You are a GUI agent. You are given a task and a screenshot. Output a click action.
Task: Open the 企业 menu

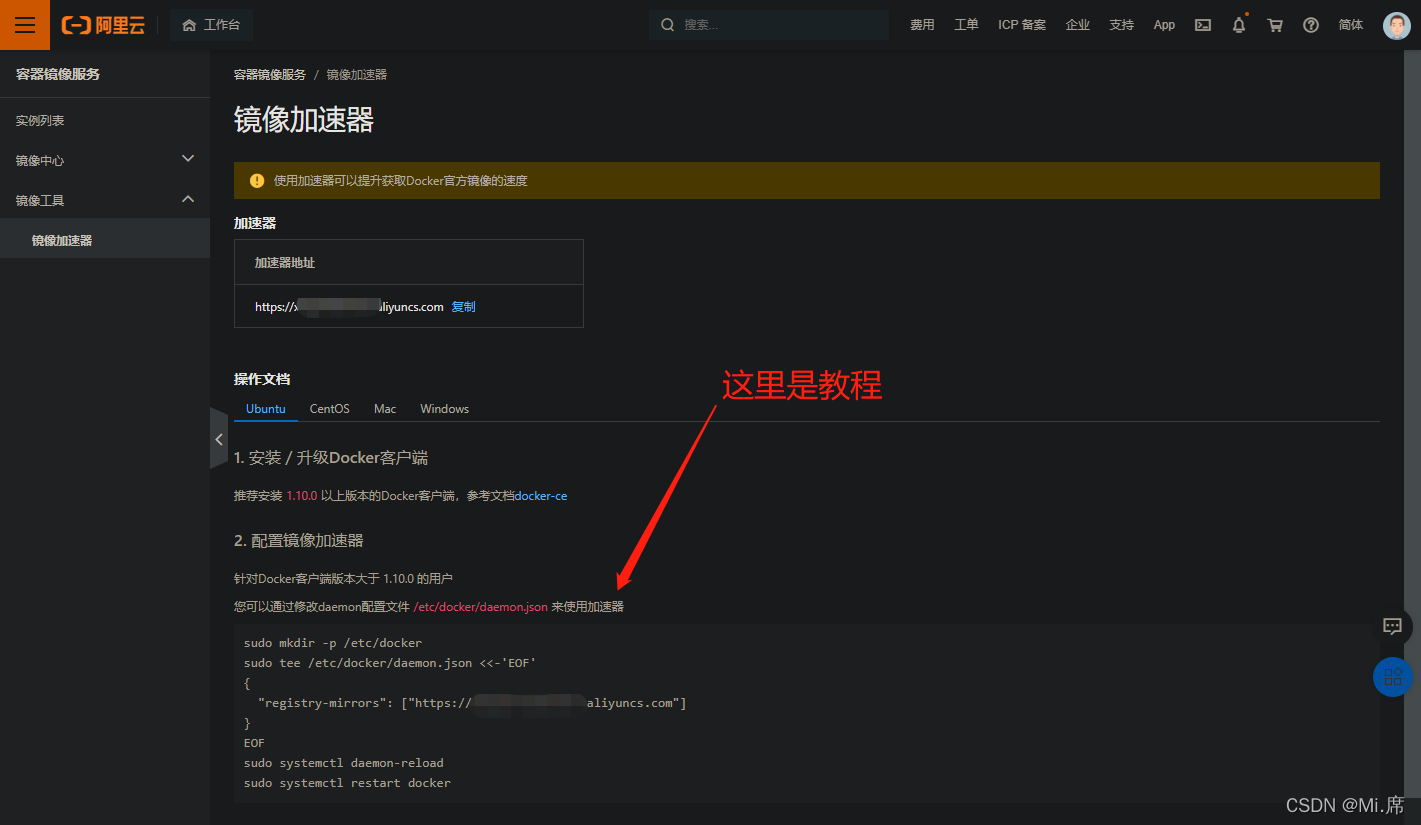tap(1078, 25)
